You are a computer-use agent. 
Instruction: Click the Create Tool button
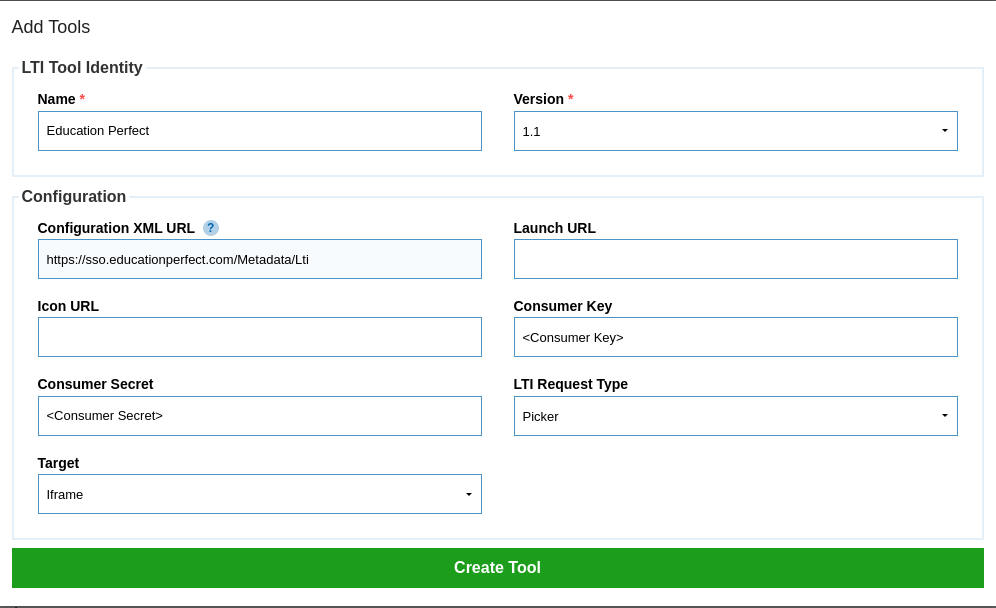coord(498,568)
